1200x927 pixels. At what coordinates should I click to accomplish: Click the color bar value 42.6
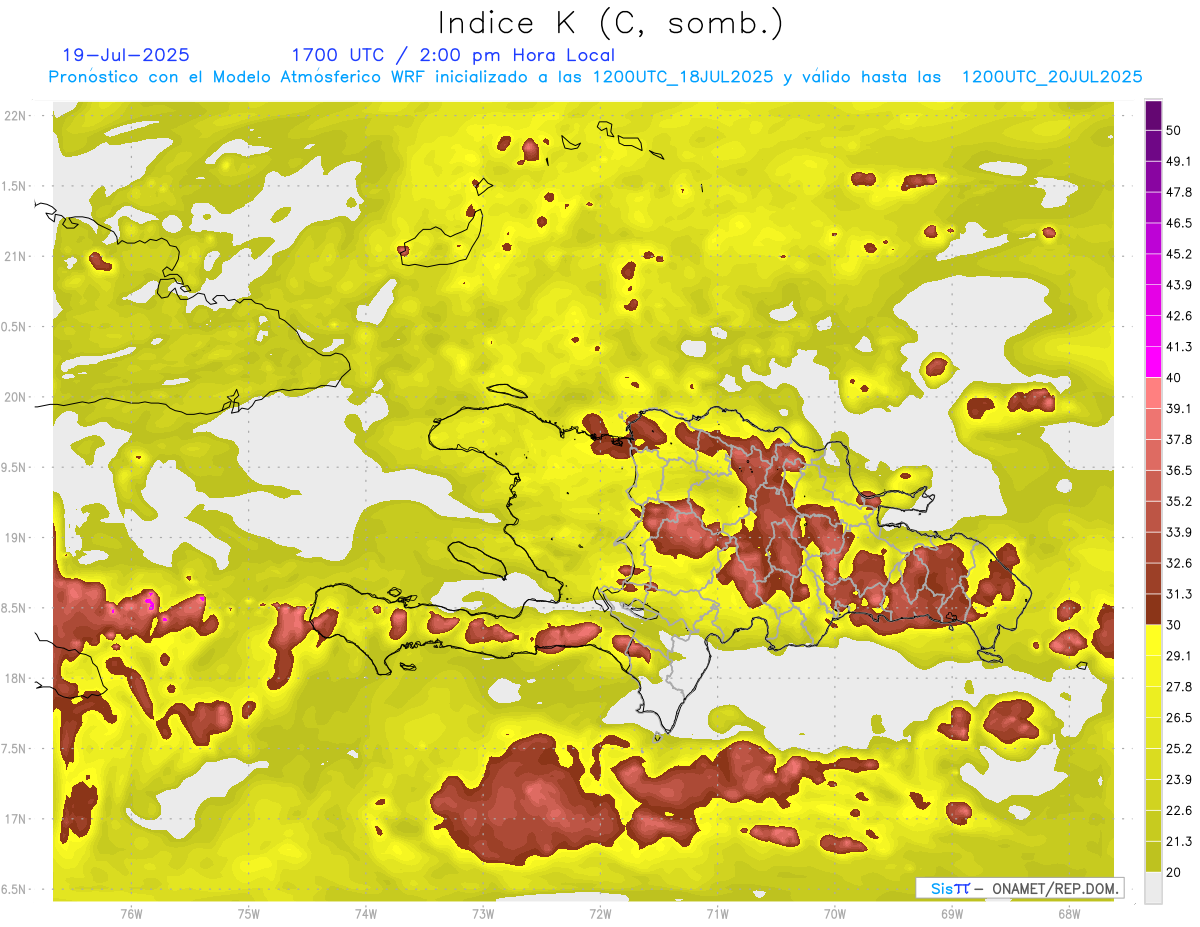point(1179,316)
